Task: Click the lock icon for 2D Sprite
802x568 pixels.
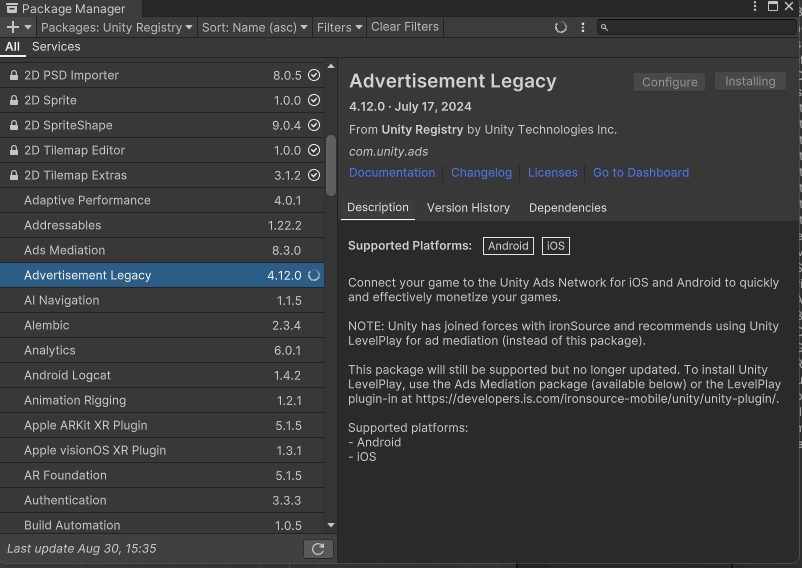Action: [x=14, y=100]
